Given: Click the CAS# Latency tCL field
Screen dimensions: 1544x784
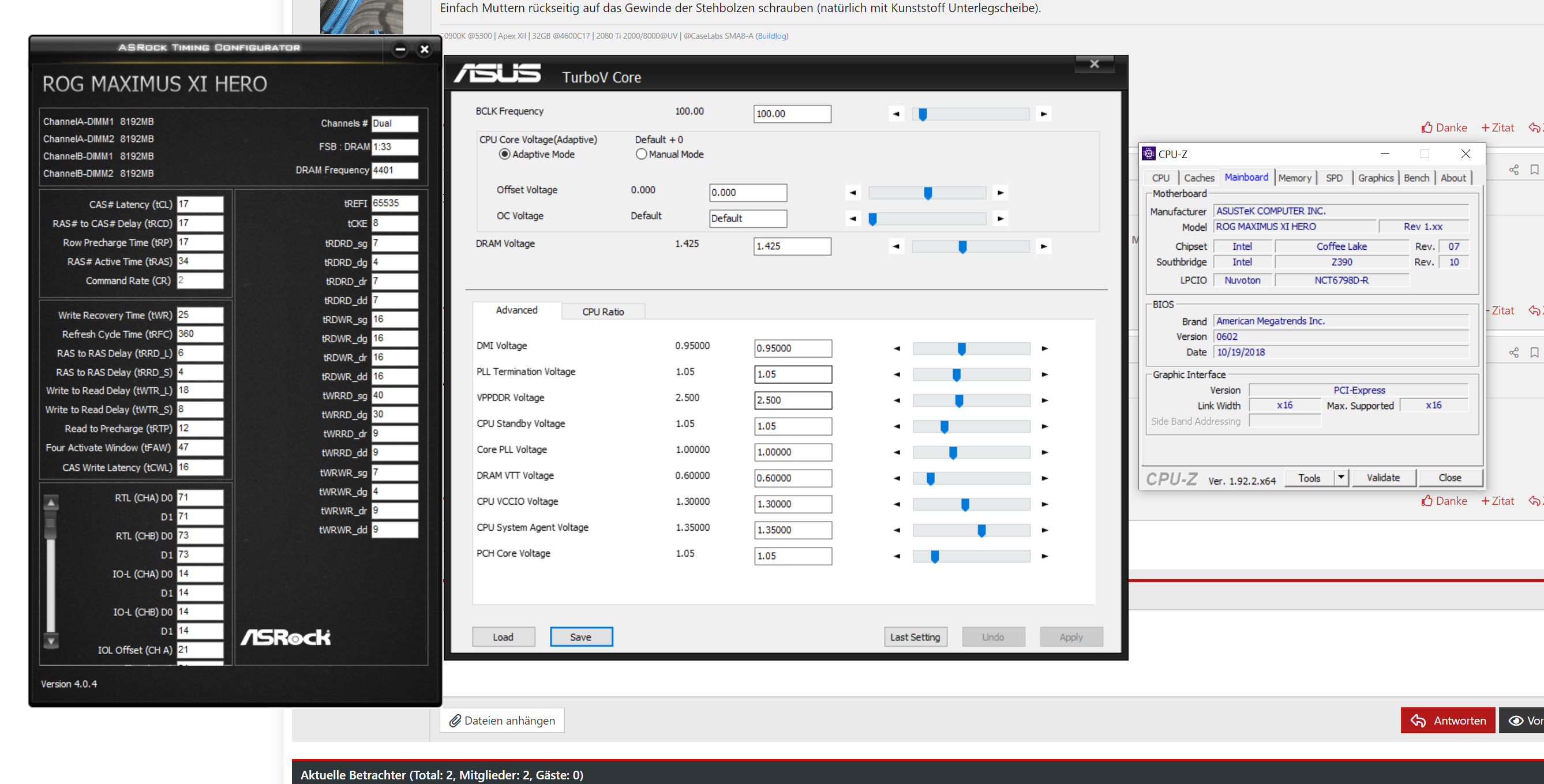Looking at the screenshot, I should [200, 204].
